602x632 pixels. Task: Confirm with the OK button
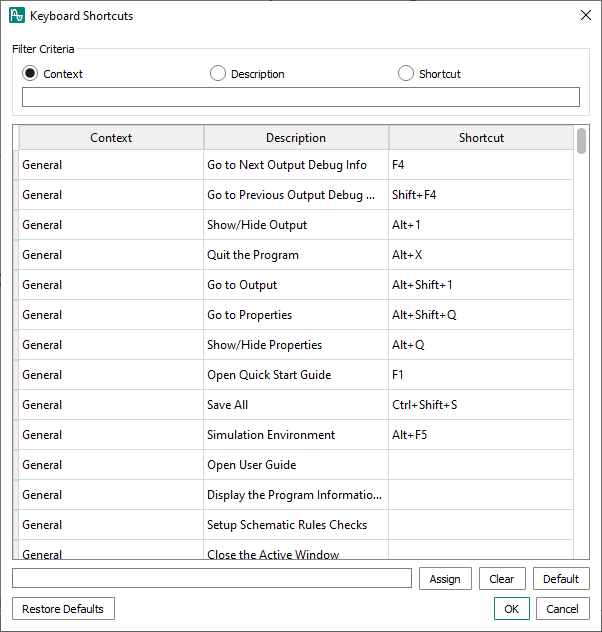(511, 609)
